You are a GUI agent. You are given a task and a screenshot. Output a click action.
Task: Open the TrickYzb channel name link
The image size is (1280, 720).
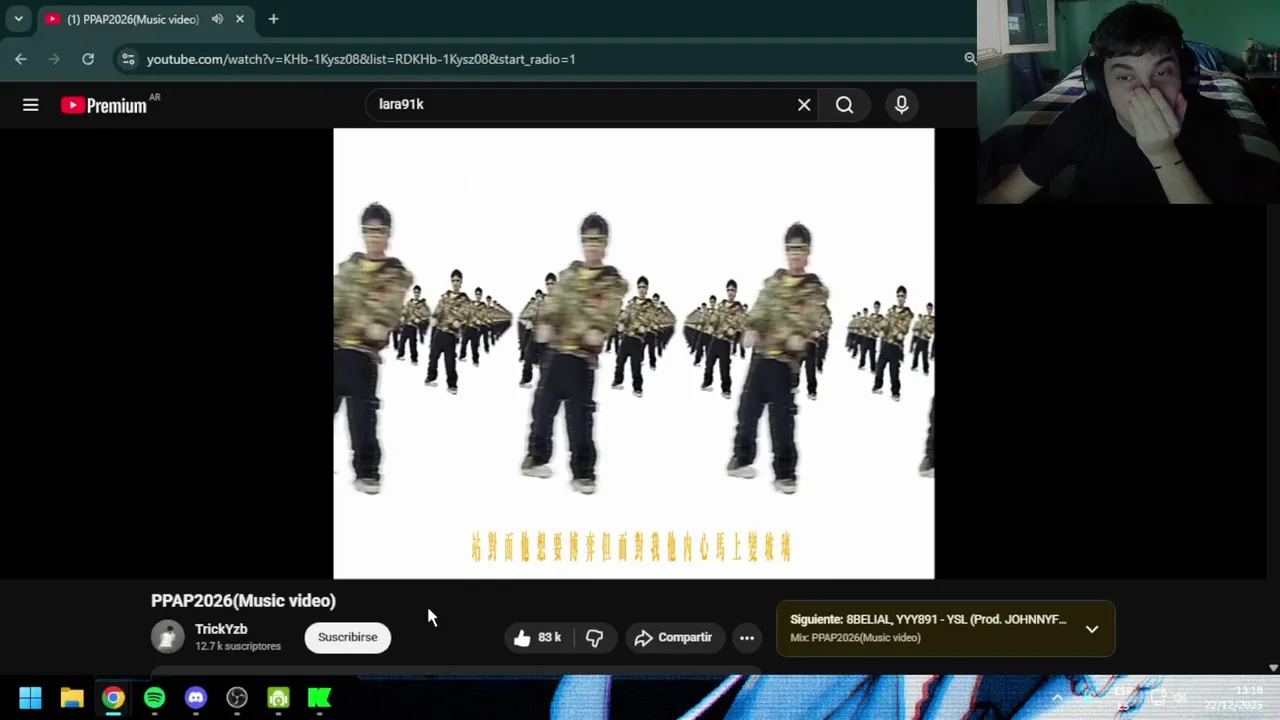[221, 629]
